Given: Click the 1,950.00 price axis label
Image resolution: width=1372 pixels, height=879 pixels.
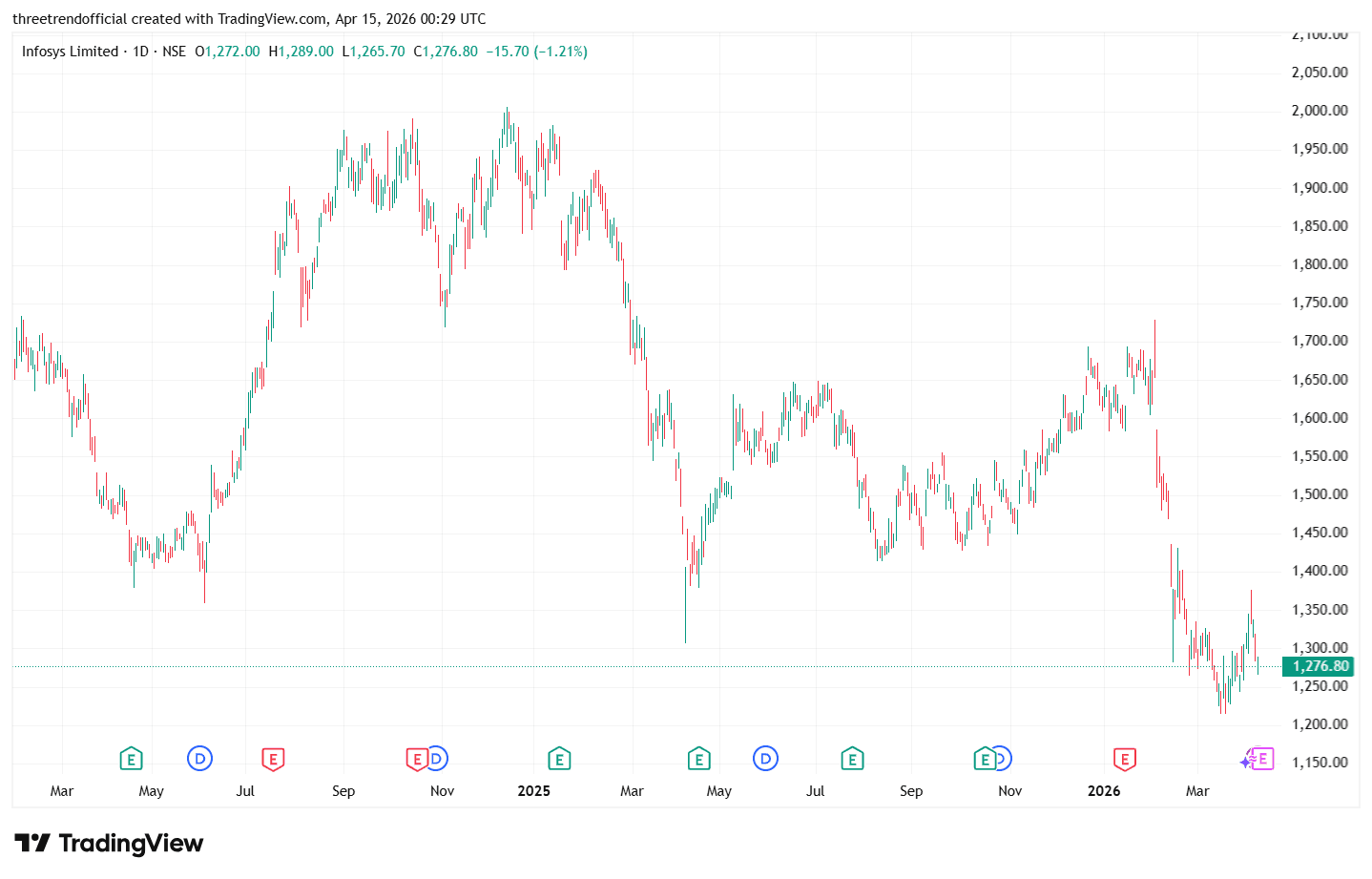Looking at the screenshot, I should [1320, 149].
